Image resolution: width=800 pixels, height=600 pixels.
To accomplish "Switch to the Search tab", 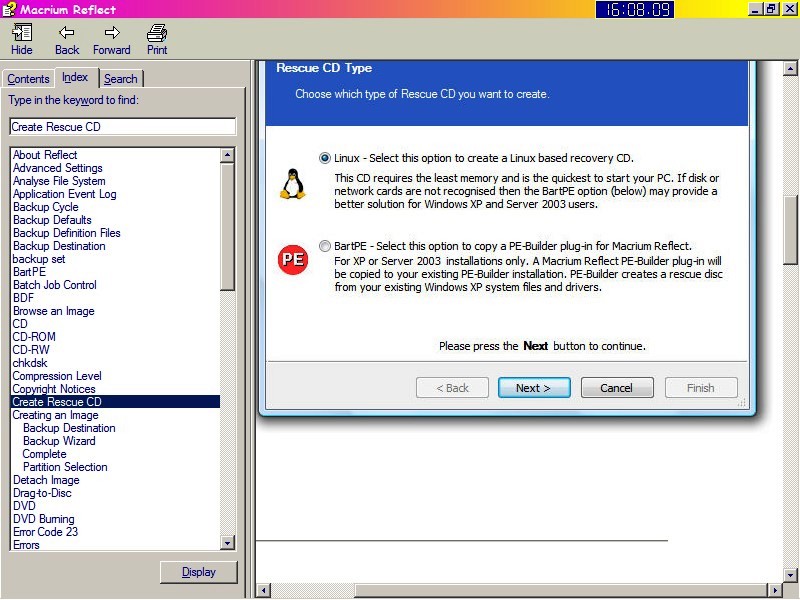I will (121, 79).
